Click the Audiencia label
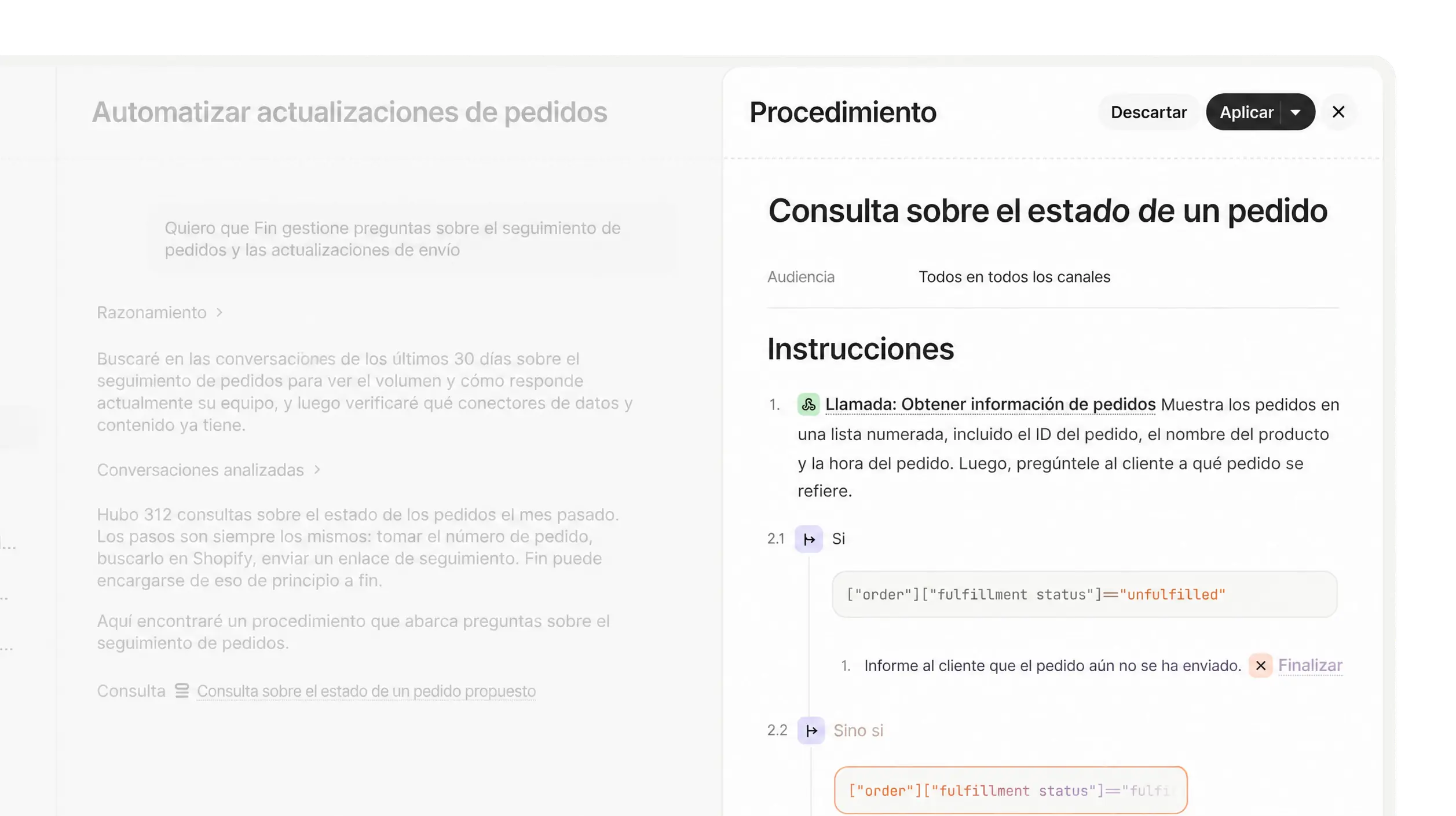The height and width of the screenshot is (816, 1456). [x=801, y=277]
